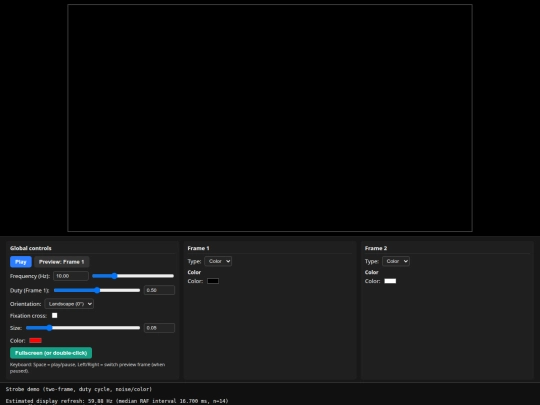Open the Frame 1 Type dropdown
The width and height of the screenshot is (540, 405).
pos(218,261)
